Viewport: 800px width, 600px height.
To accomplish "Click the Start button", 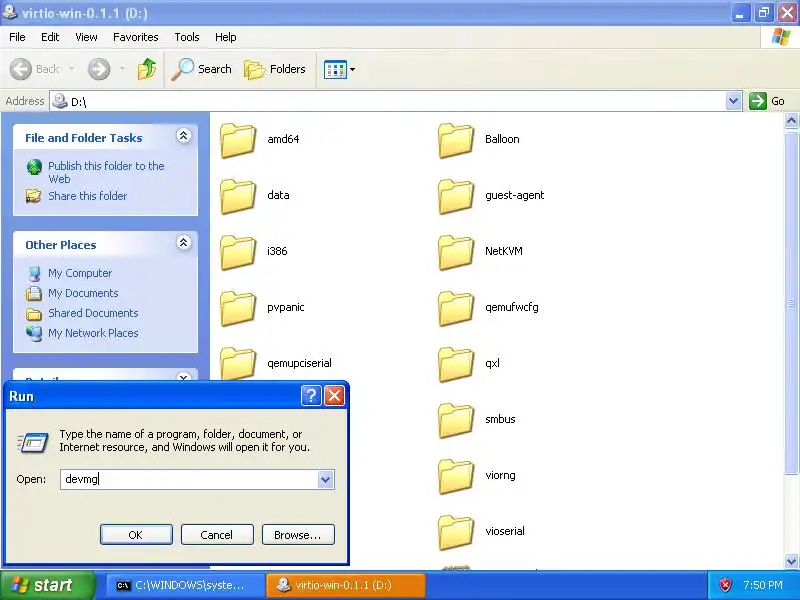I will point(47,585).
